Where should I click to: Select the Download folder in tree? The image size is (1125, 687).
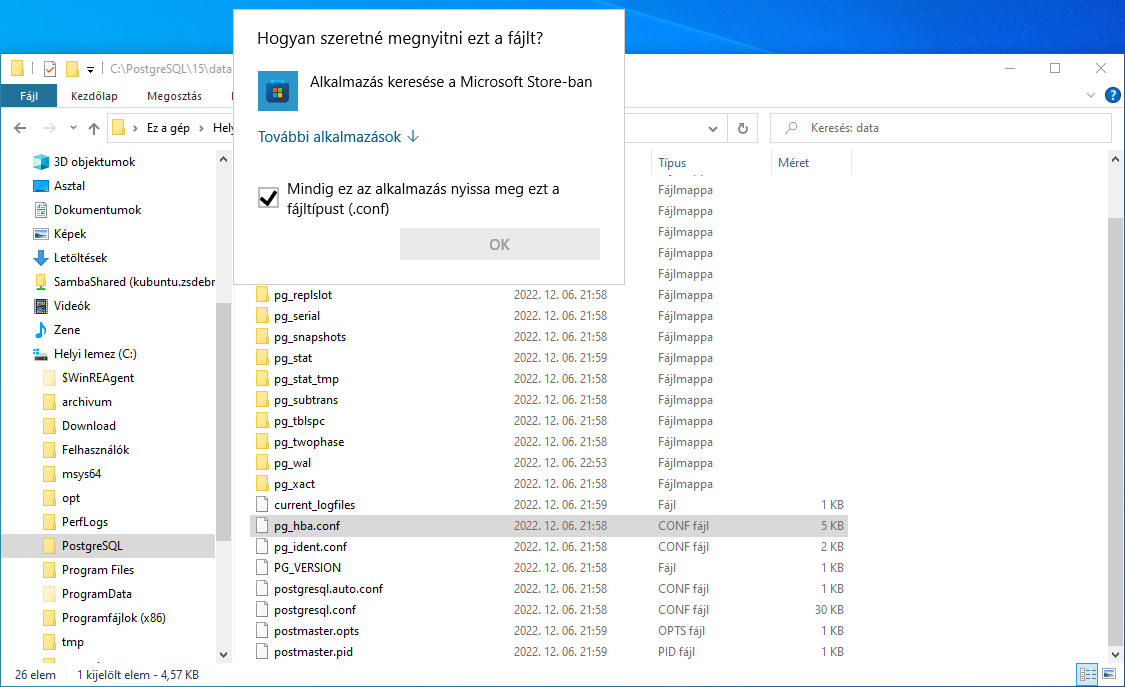pos(88,426)
